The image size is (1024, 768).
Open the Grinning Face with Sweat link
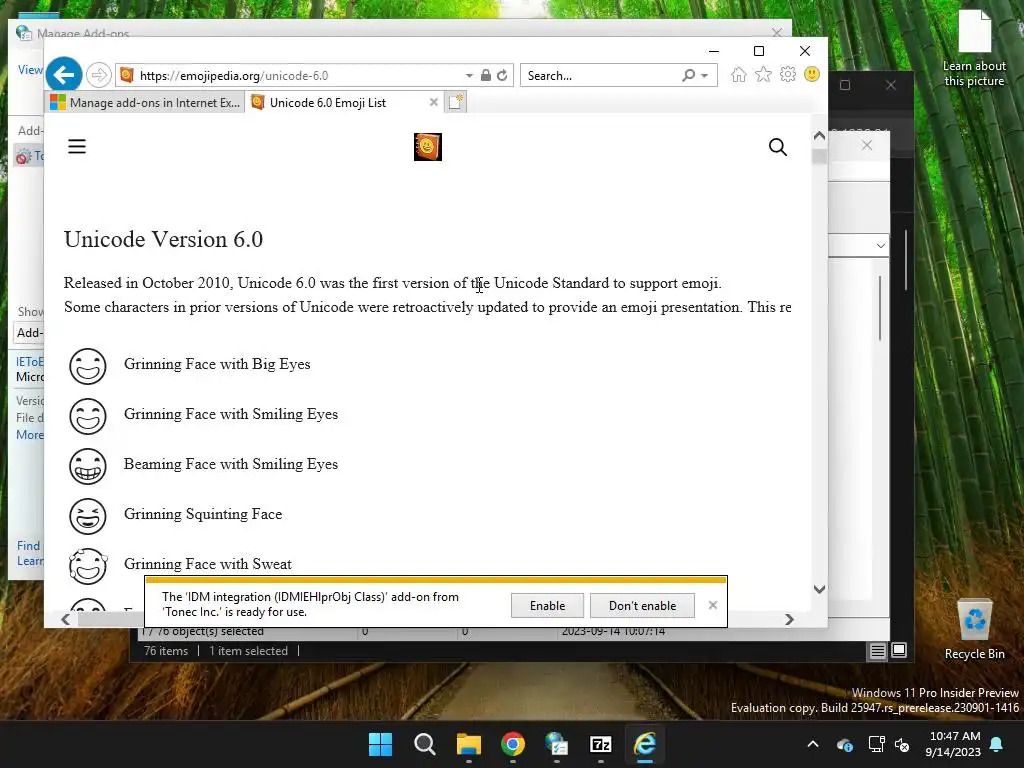(x=208, y=564)
